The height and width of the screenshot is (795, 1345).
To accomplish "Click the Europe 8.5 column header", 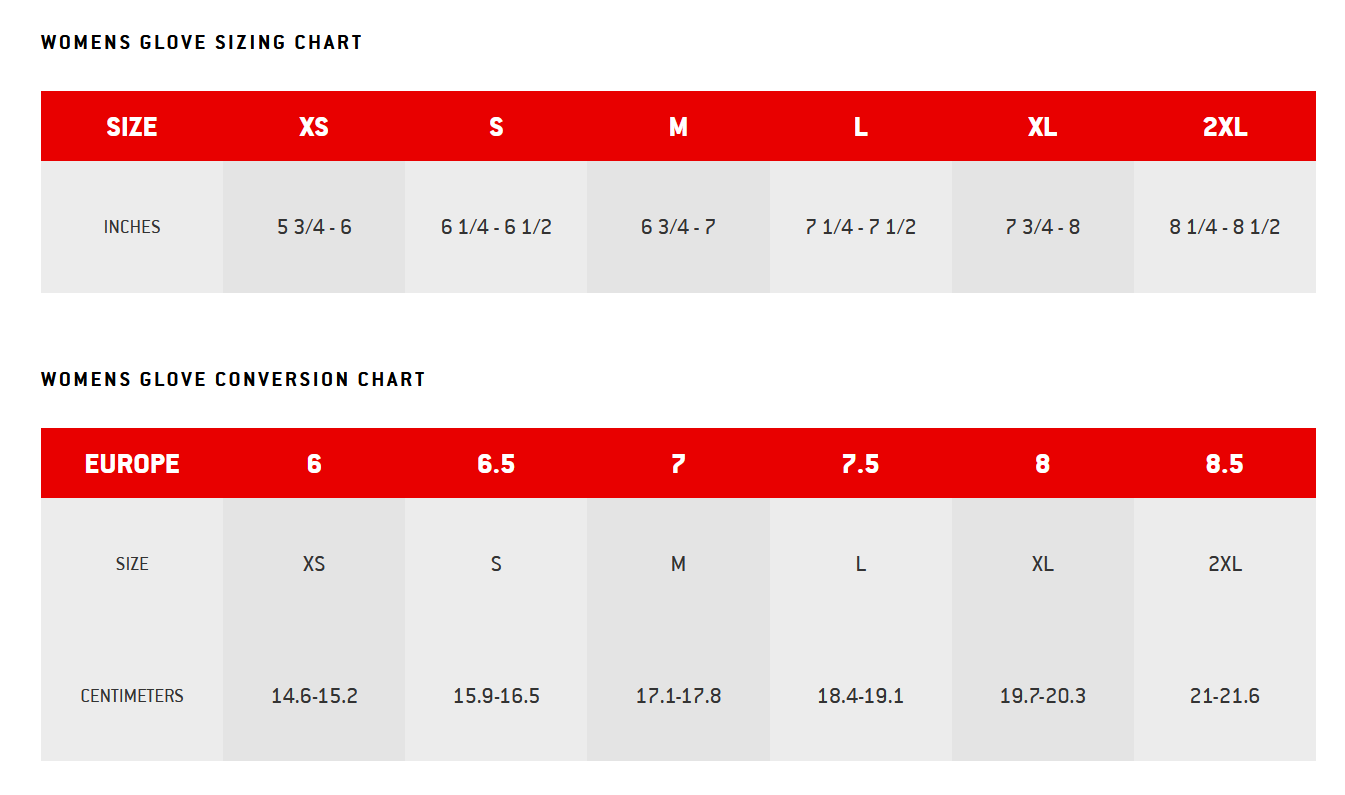I will tap(1225, 464).
